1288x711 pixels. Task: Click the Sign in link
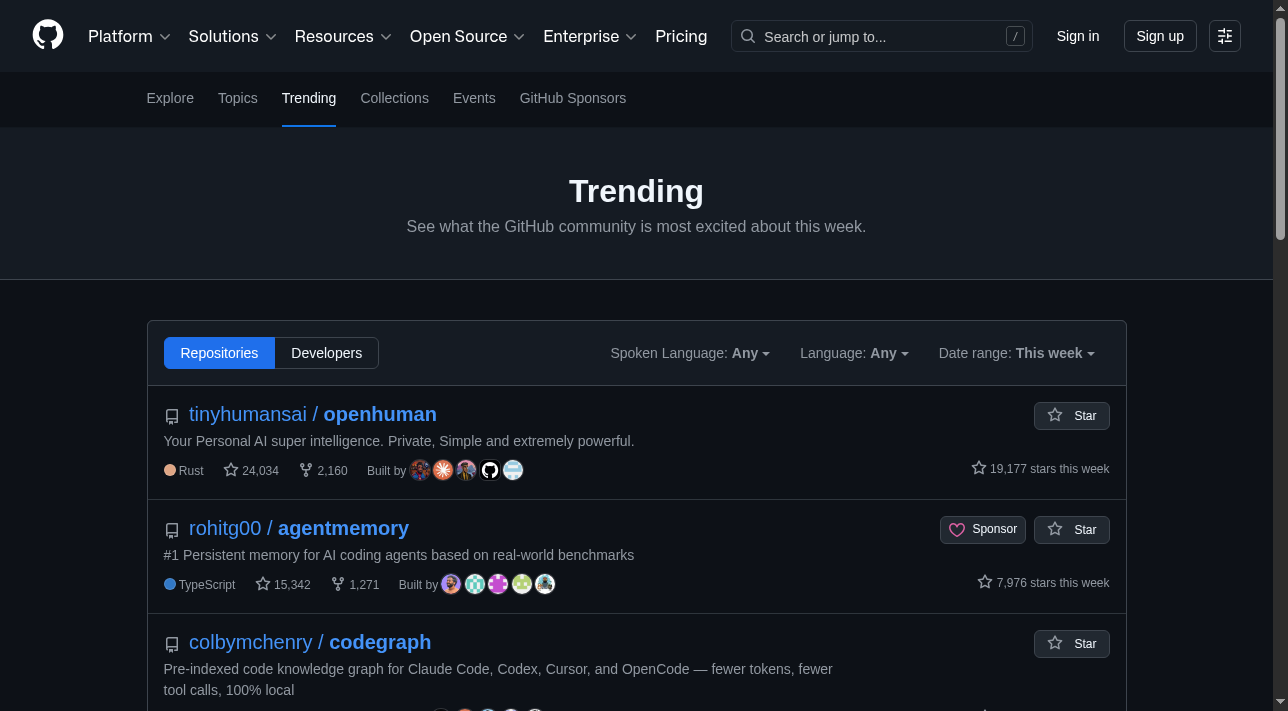[1078, 36]
